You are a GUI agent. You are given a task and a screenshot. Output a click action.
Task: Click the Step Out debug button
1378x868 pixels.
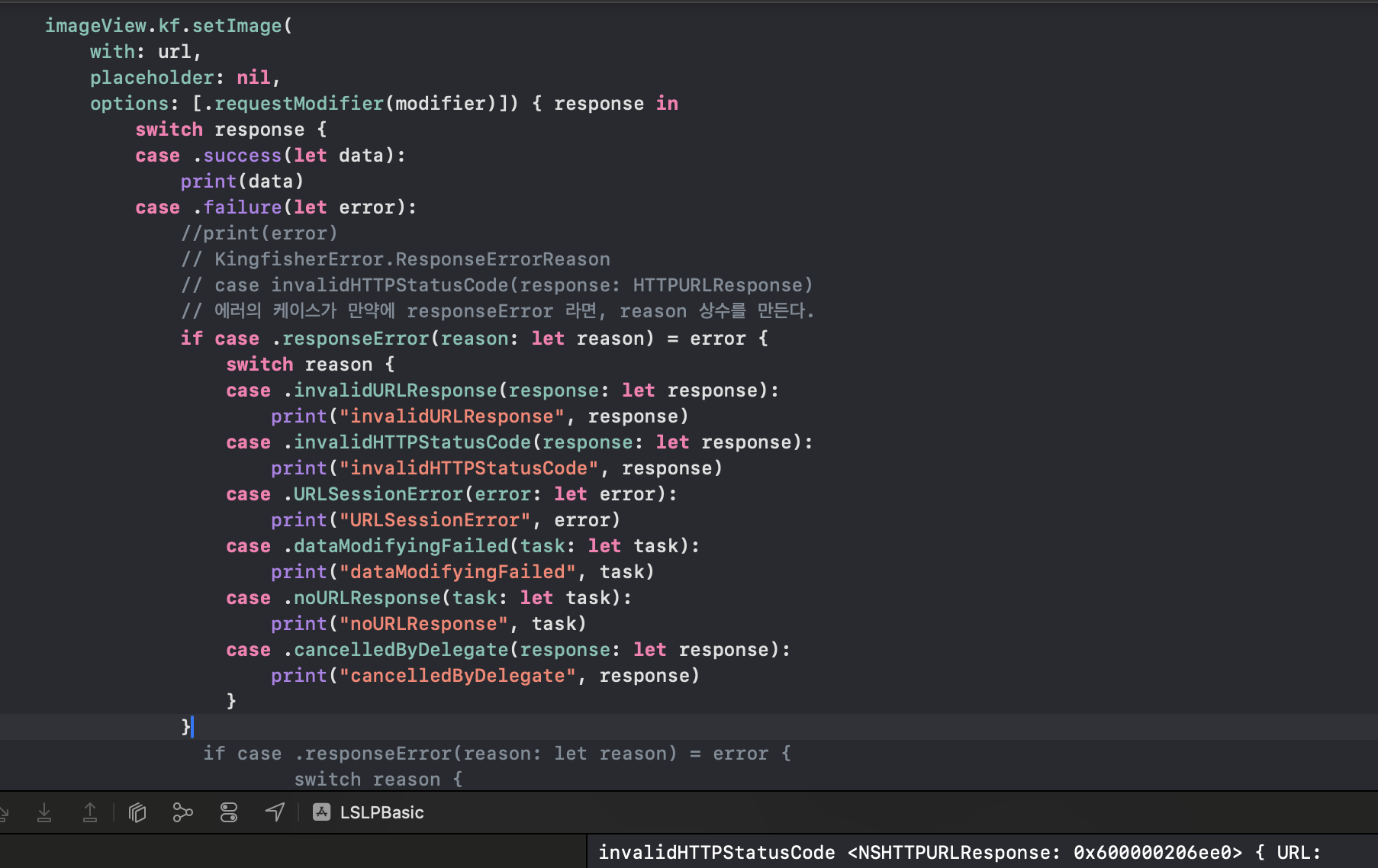pos(89,812)
